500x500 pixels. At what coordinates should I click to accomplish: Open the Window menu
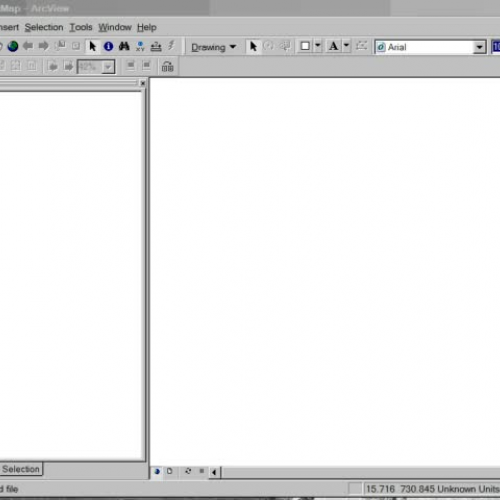115,27
